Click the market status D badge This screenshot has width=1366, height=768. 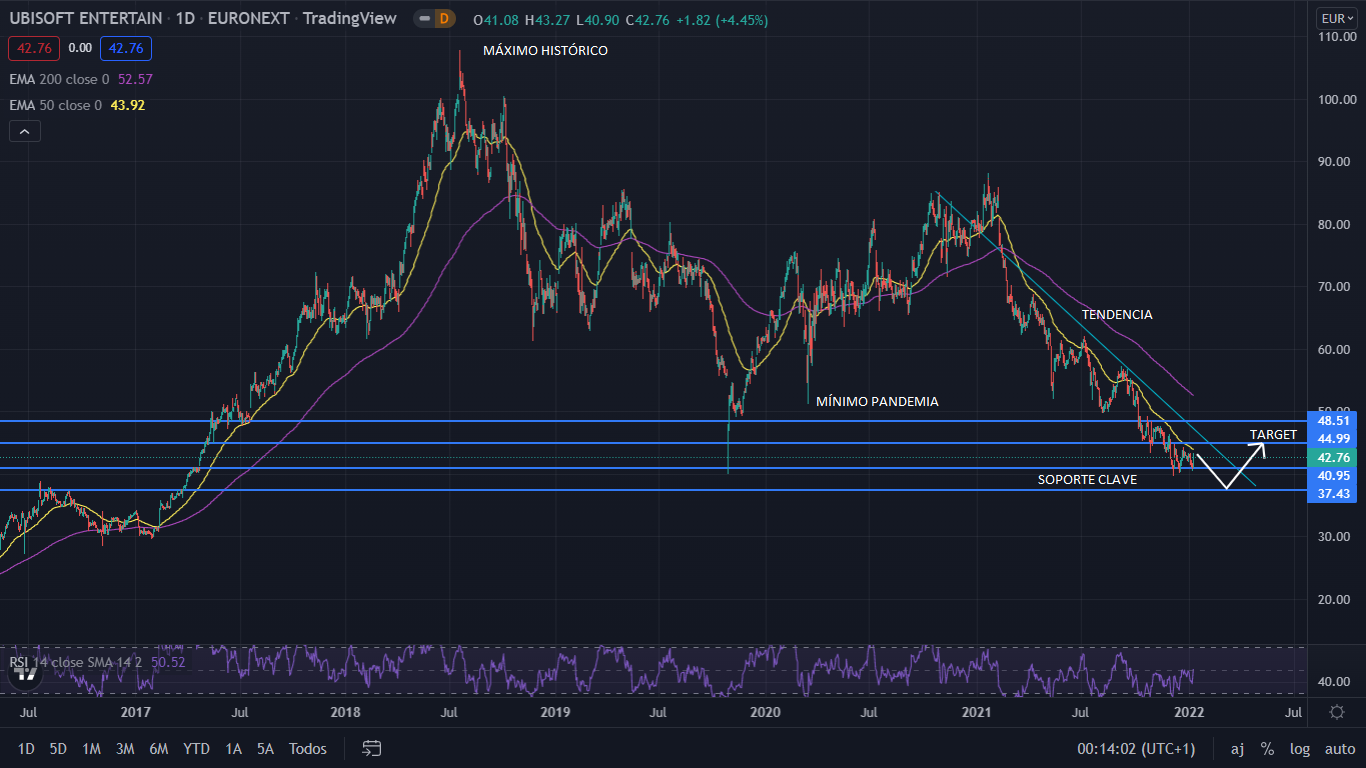(x=444, y=19)
